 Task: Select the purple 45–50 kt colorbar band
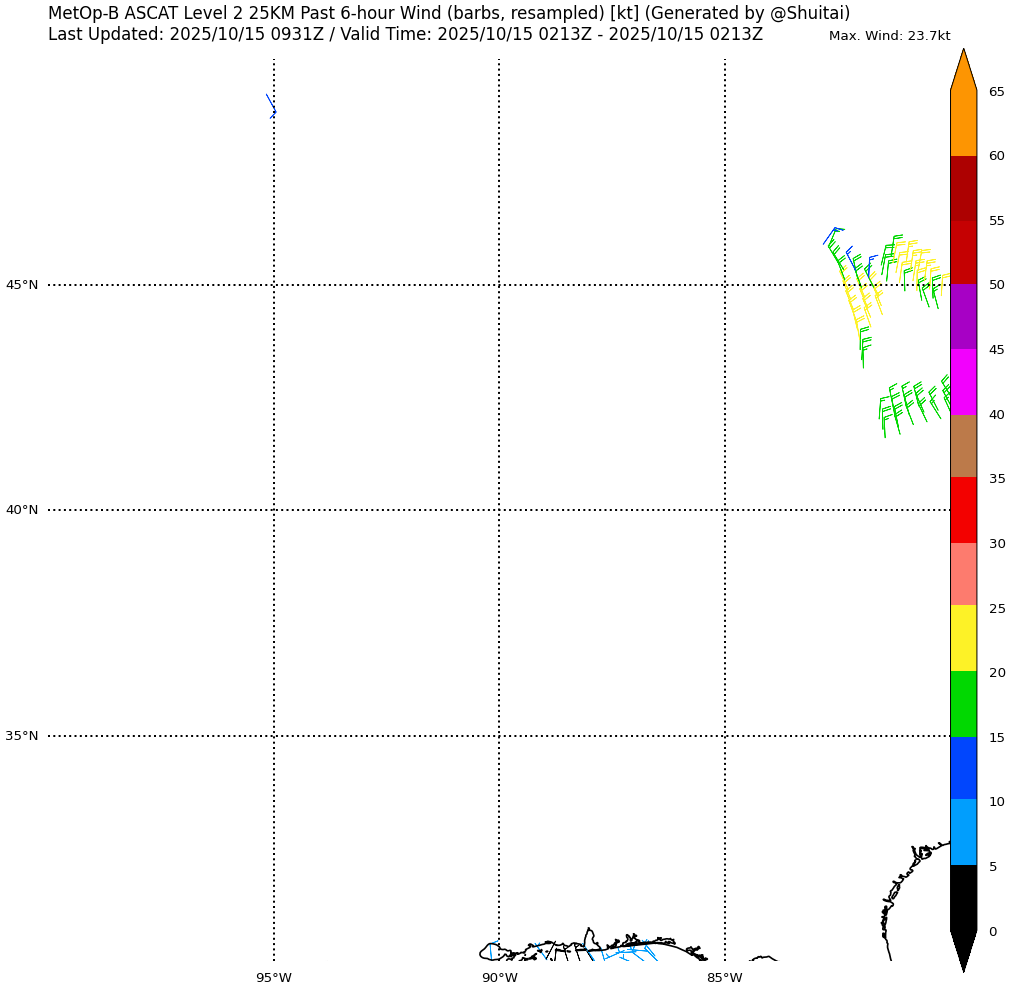click(963, 317)
